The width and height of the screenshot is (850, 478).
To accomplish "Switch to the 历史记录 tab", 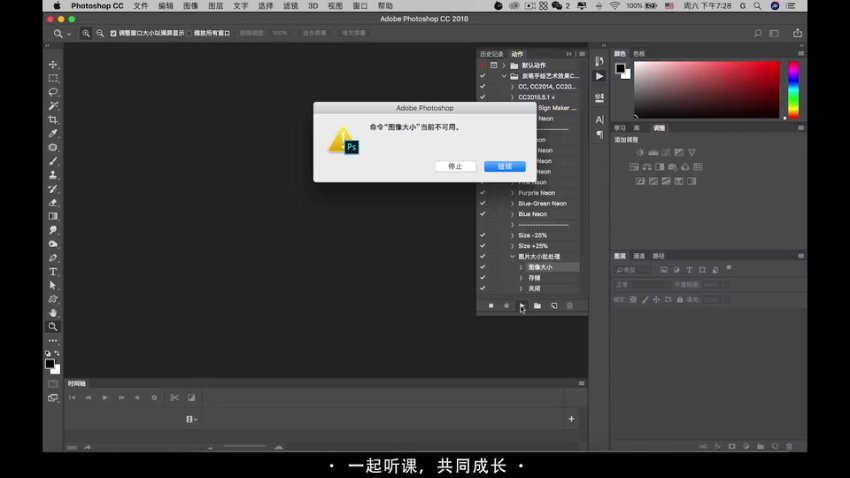I will coord(491,54).
